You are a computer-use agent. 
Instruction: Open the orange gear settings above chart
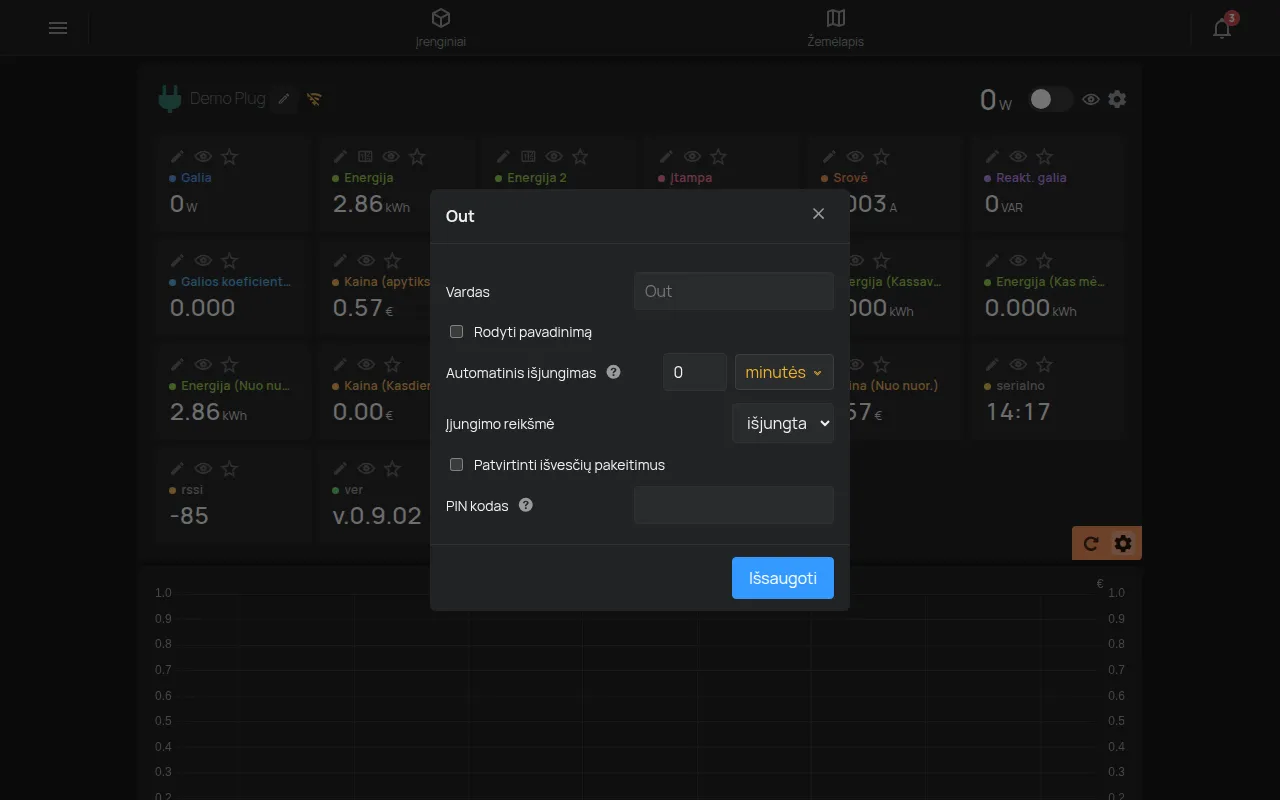1123,543
